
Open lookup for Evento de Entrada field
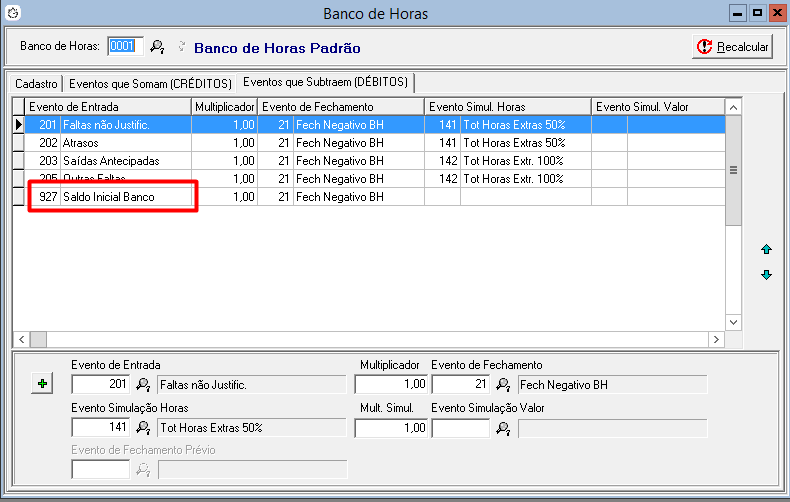click(143, 384)
